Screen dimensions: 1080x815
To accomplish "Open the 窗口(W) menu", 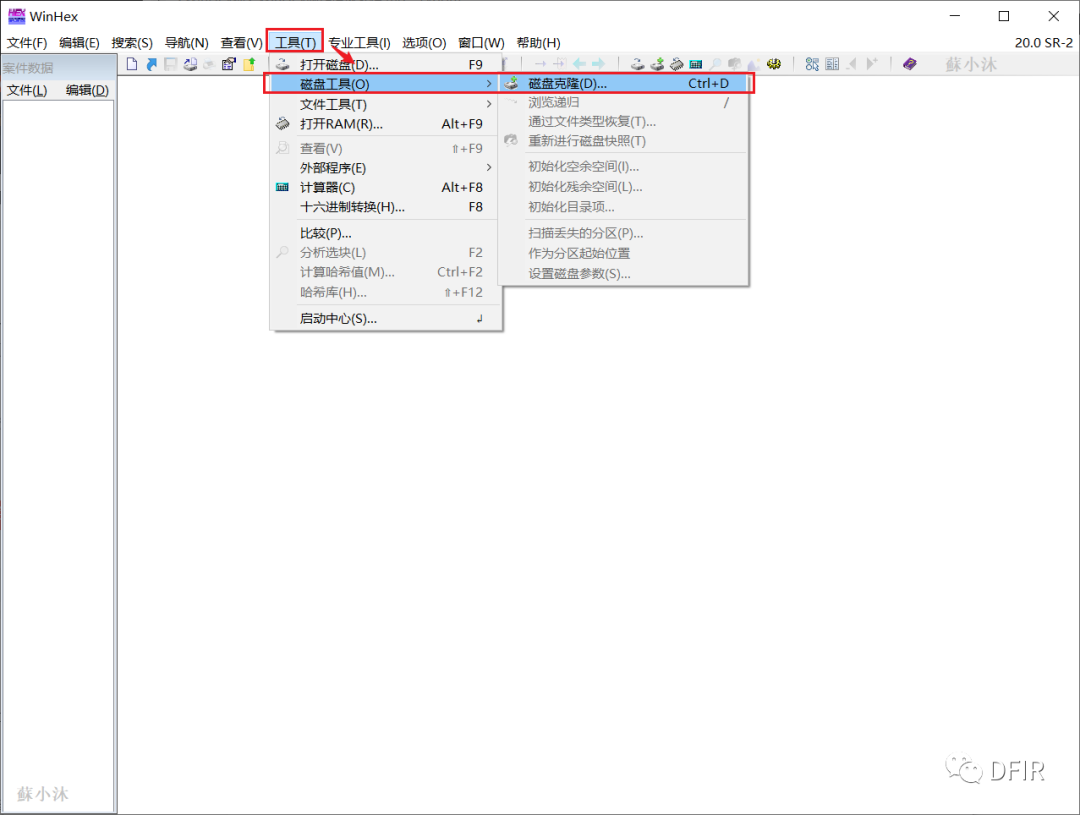I will tap(481, 43).
